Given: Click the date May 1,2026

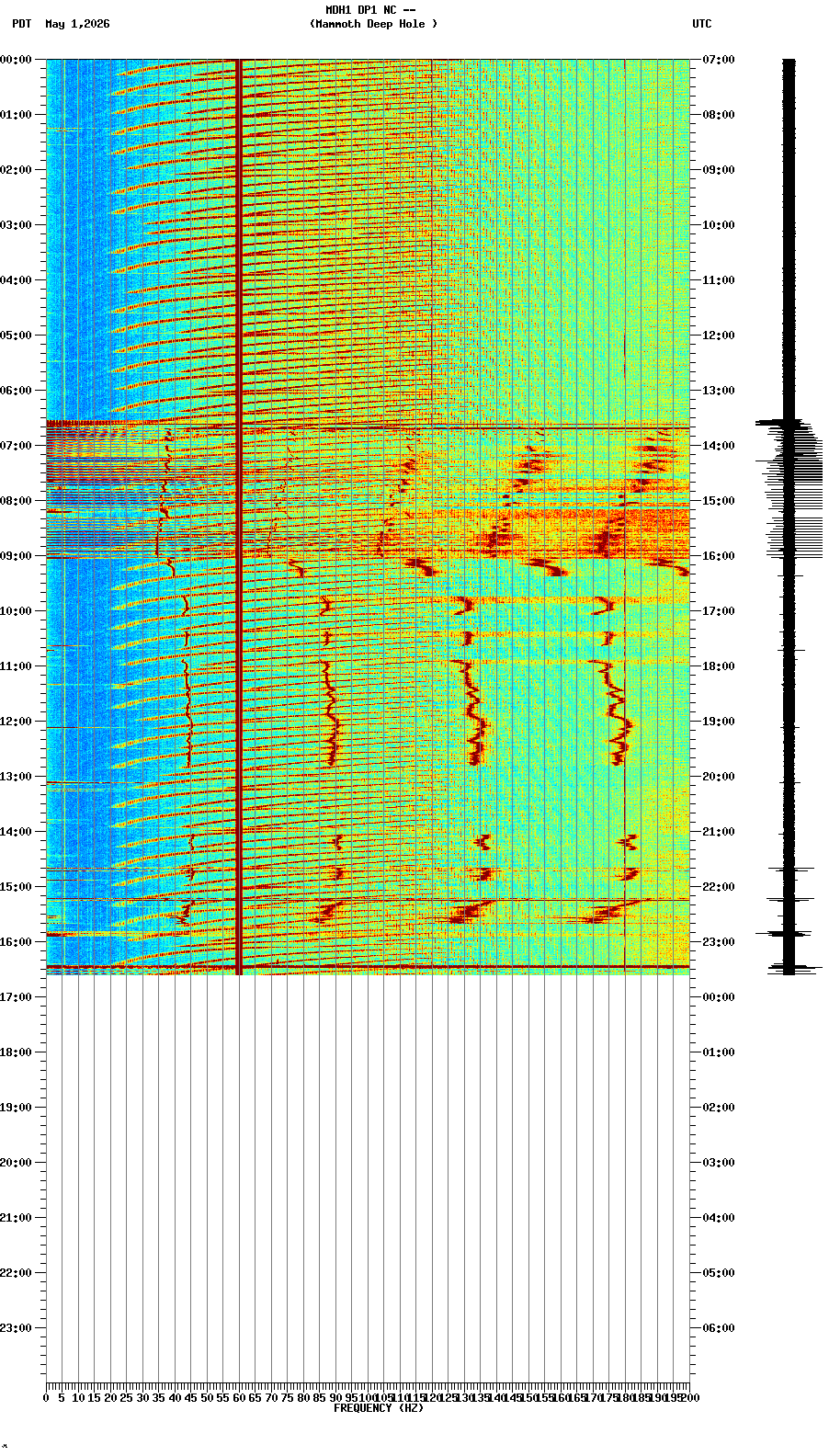Looking at the screenshot, I should click(77, 24).
